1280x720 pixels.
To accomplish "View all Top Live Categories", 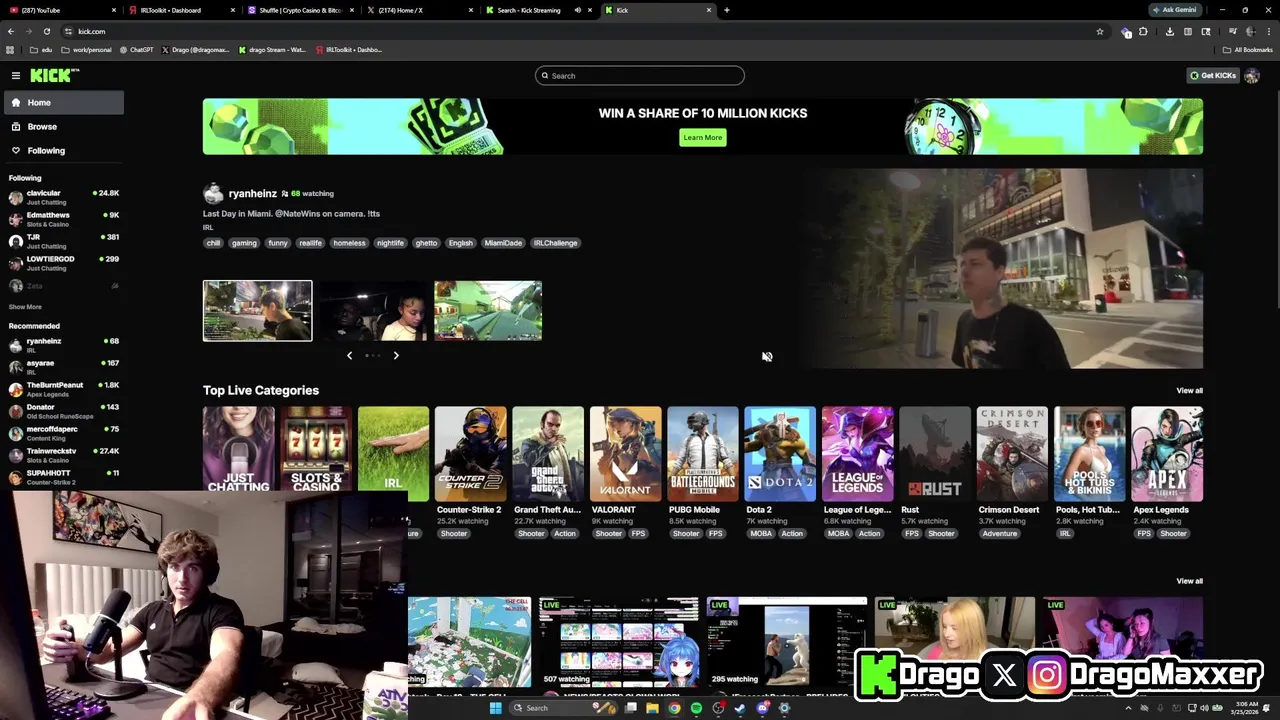I will coord(1189,391).
